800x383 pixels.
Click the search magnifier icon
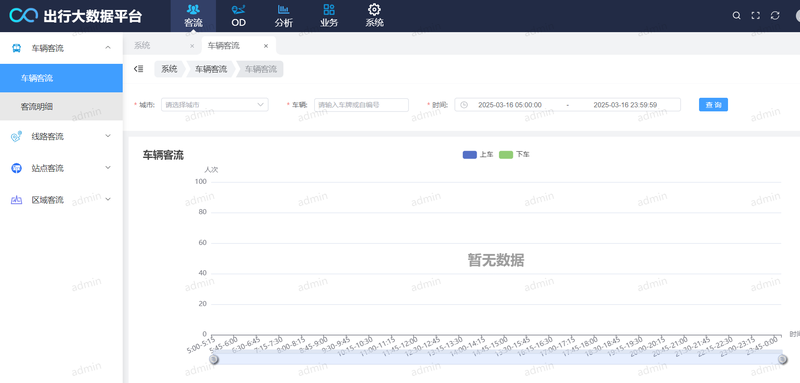coord(736,16)
